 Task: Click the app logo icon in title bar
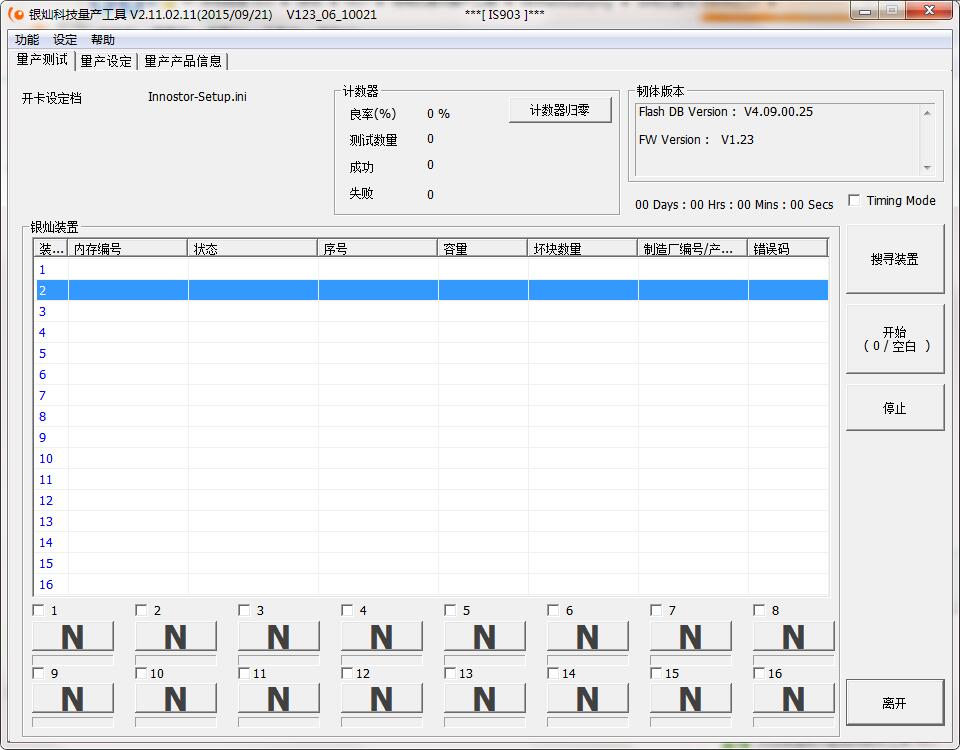coord(15,15)
